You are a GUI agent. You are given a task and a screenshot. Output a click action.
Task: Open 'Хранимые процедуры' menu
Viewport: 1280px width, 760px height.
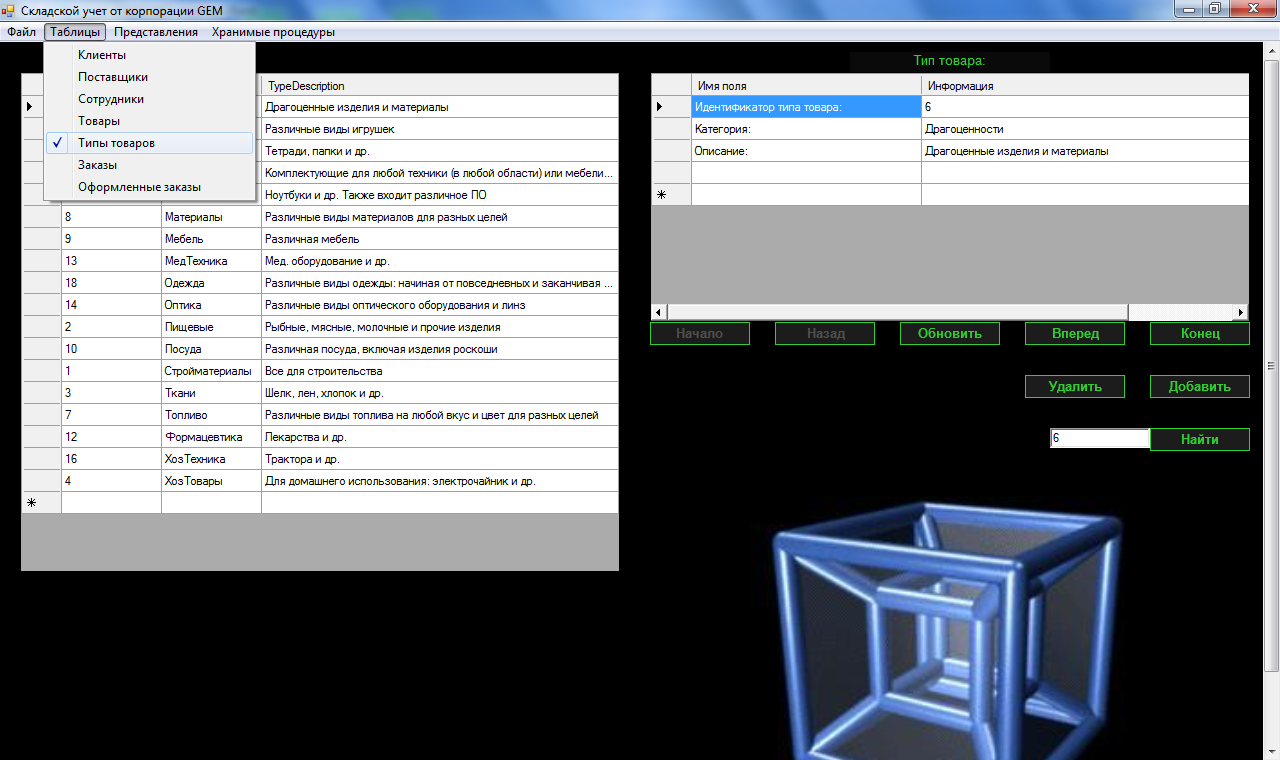273,32
